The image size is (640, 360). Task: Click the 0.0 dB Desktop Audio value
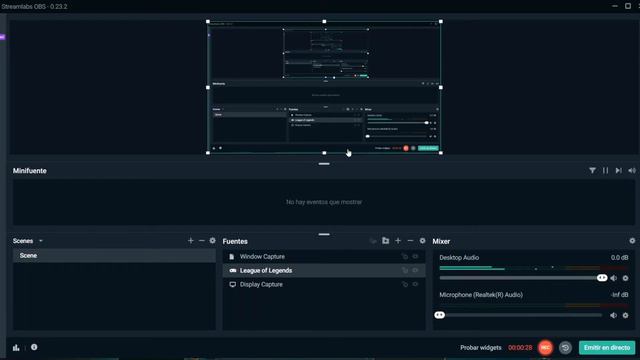pos(620,258)
